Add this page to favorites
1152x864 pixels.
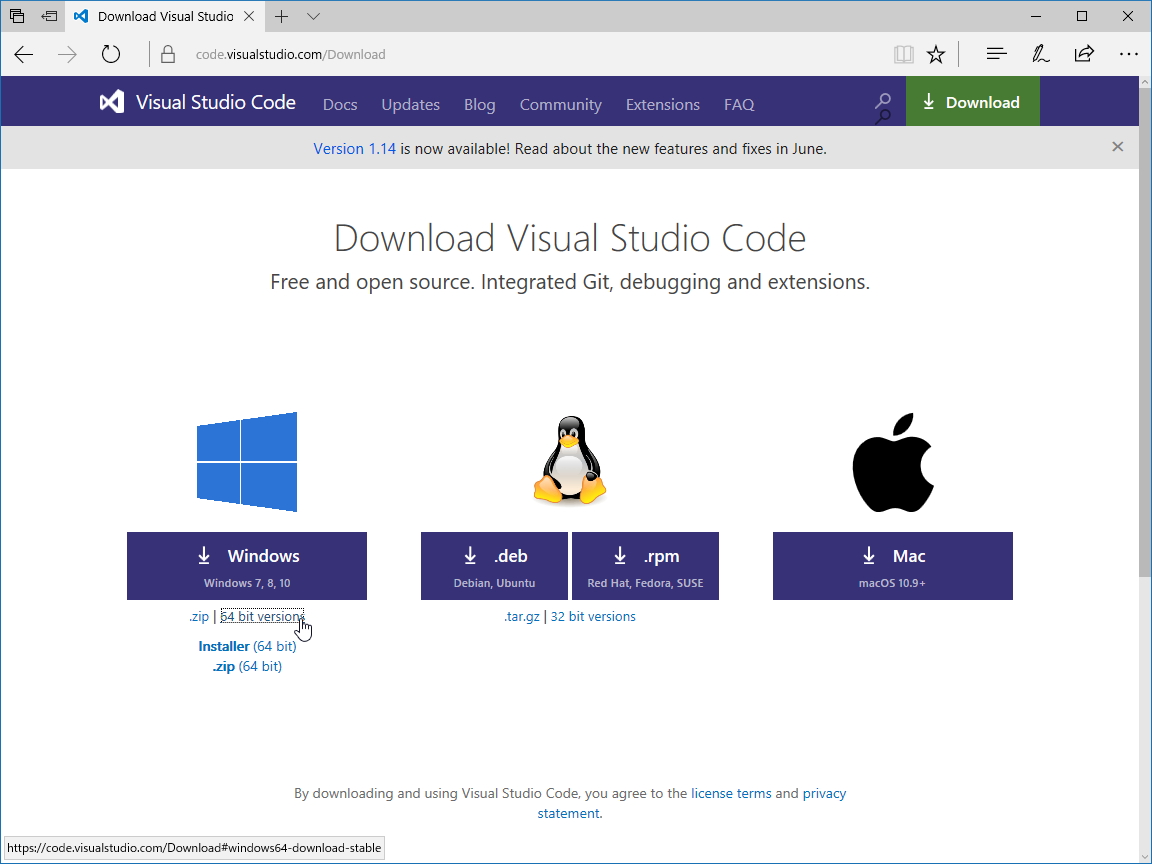point(936,54)
